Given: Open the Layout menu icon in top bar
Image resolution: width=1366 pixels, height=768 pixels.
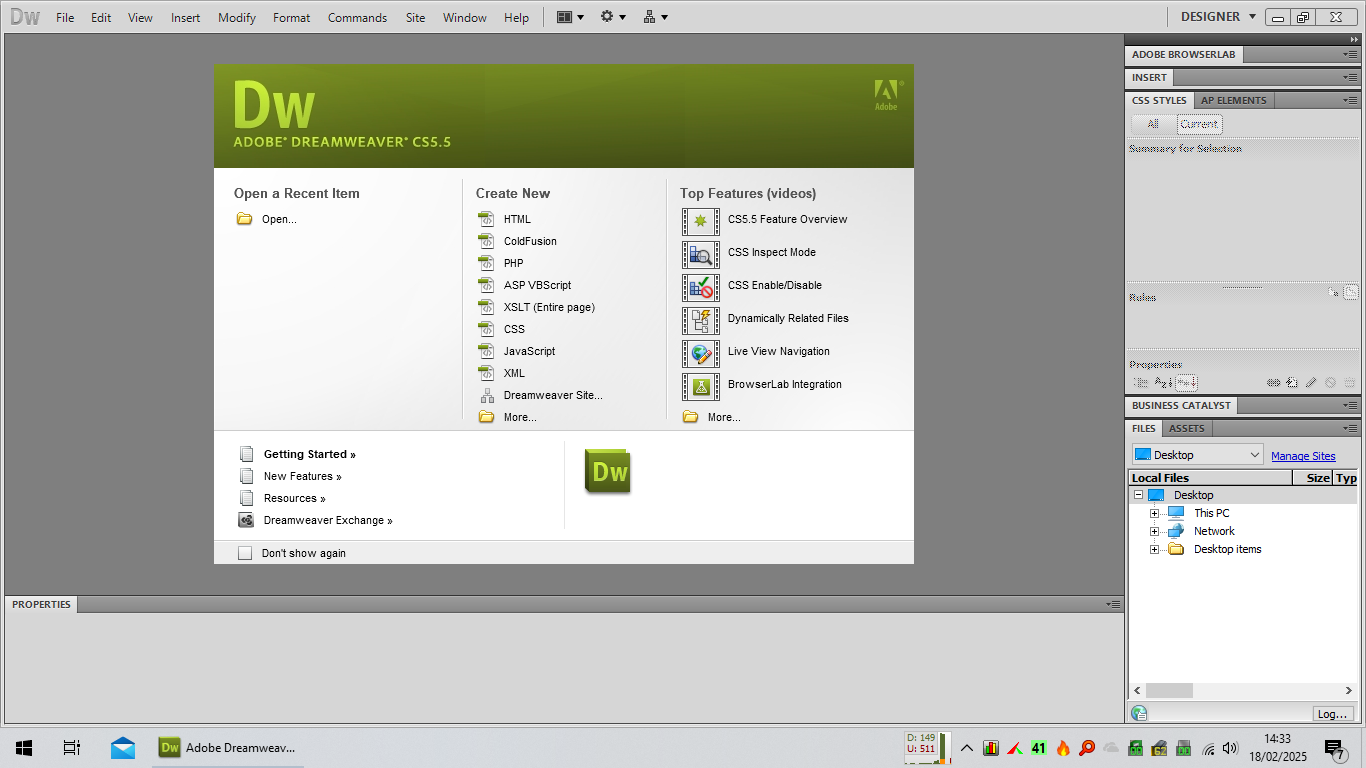Looking at the screenshot, I should click(x=570, y=17).
